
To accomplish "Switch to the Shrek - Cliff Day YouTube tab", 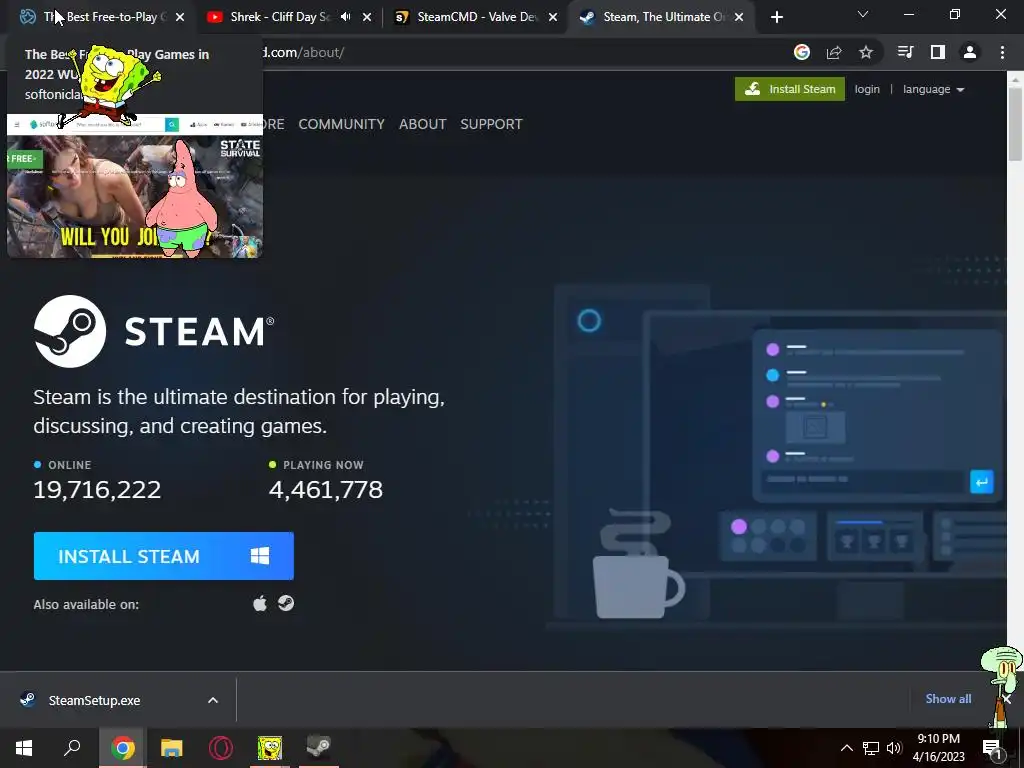I will (x=281, y=17).
